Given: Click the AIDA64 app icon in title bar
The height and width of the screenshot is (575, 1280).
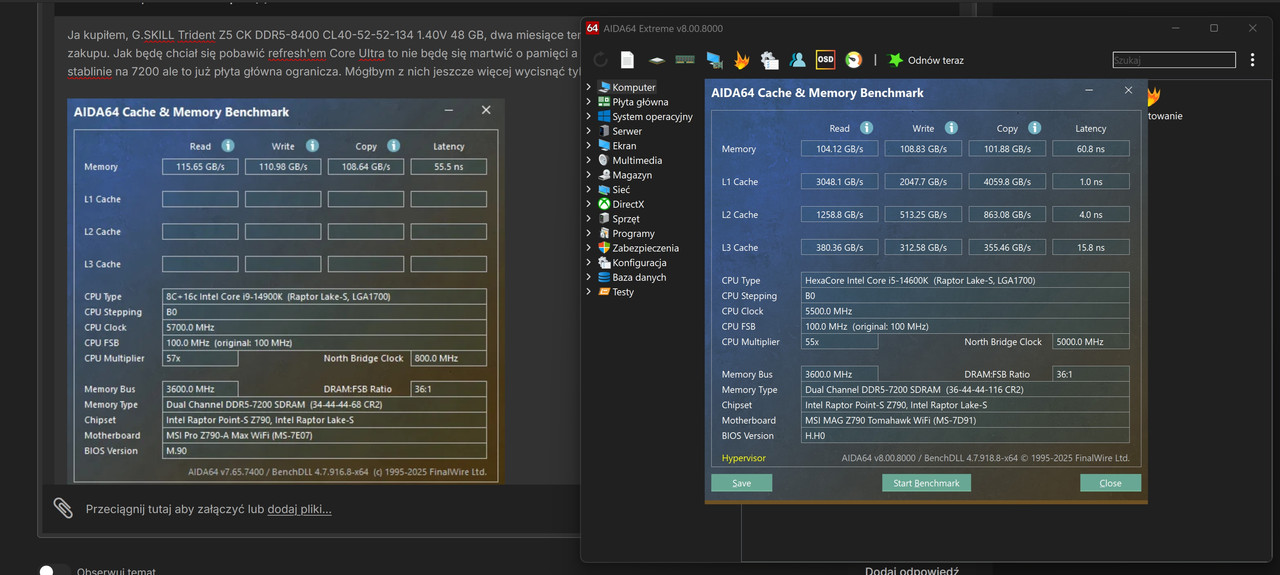Looking at the screenshot, I should coord(592,28).
